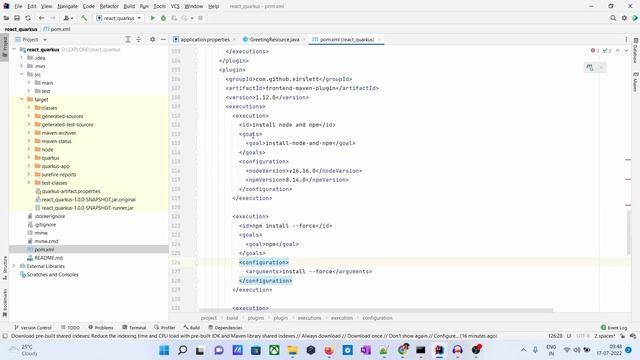Start debugging with the bug icon
This screenshot has width=640, height=360.
tap(163, 18)
